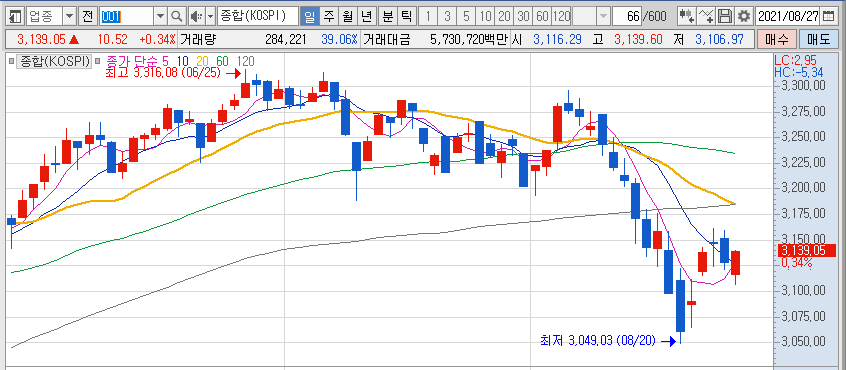
Task: Click small square before 종가 단순 legend
Action: [x=99, y=61]
